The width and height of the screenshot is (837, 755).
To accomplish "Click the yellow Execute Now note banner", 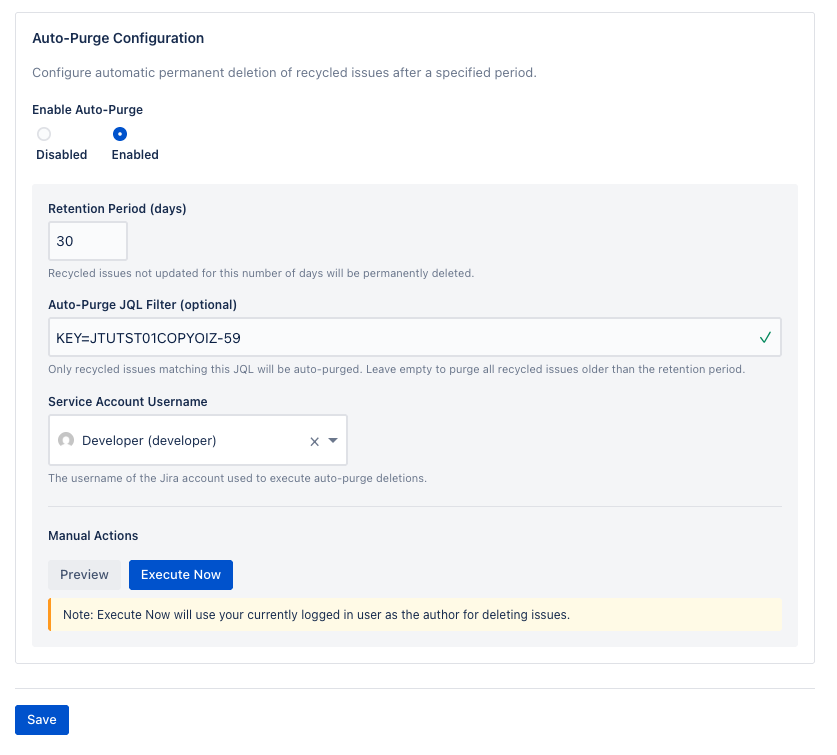I will [415, 615].
